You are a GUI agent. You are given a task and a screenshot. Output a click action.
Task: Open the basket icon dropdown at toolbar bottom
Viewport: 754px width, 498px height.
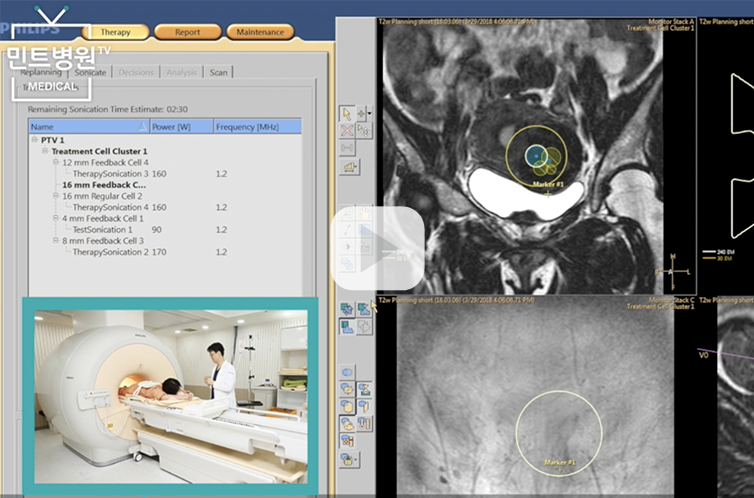pyautogui.click(x=348, y=459)
